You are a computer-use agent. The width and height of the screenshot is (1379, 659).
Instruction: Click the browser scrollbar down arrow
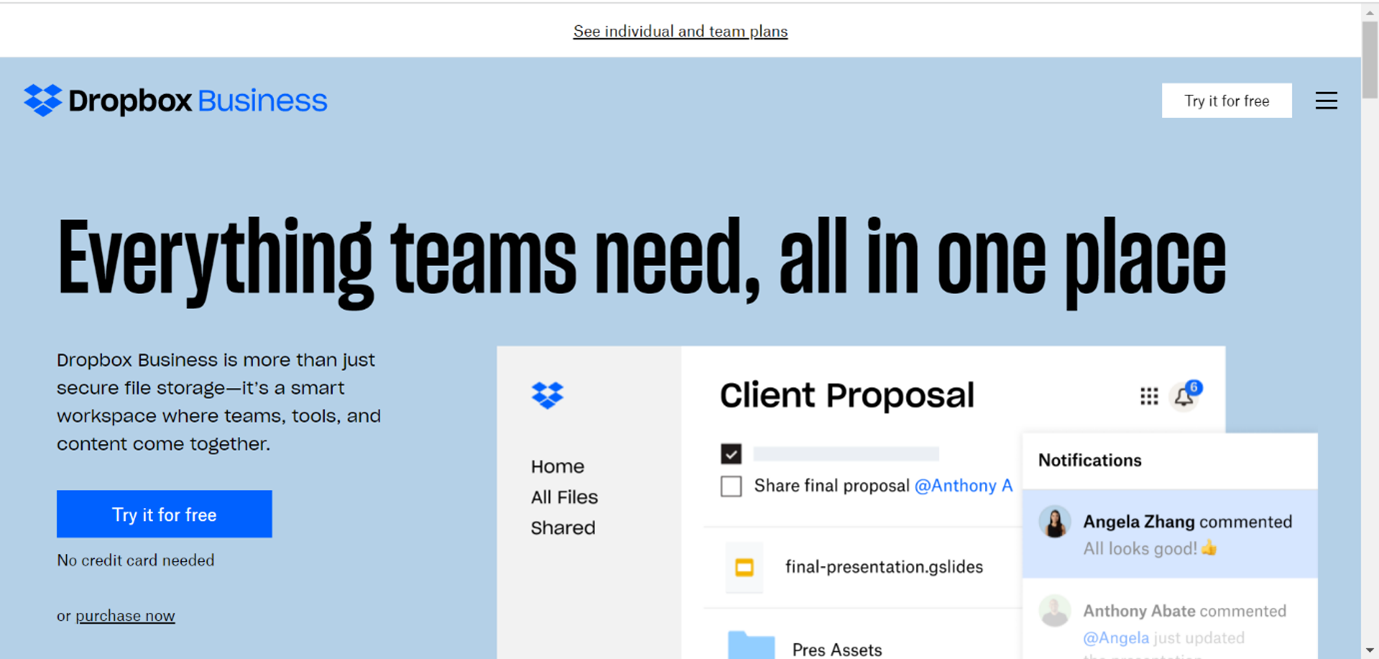pos(1369,650)
